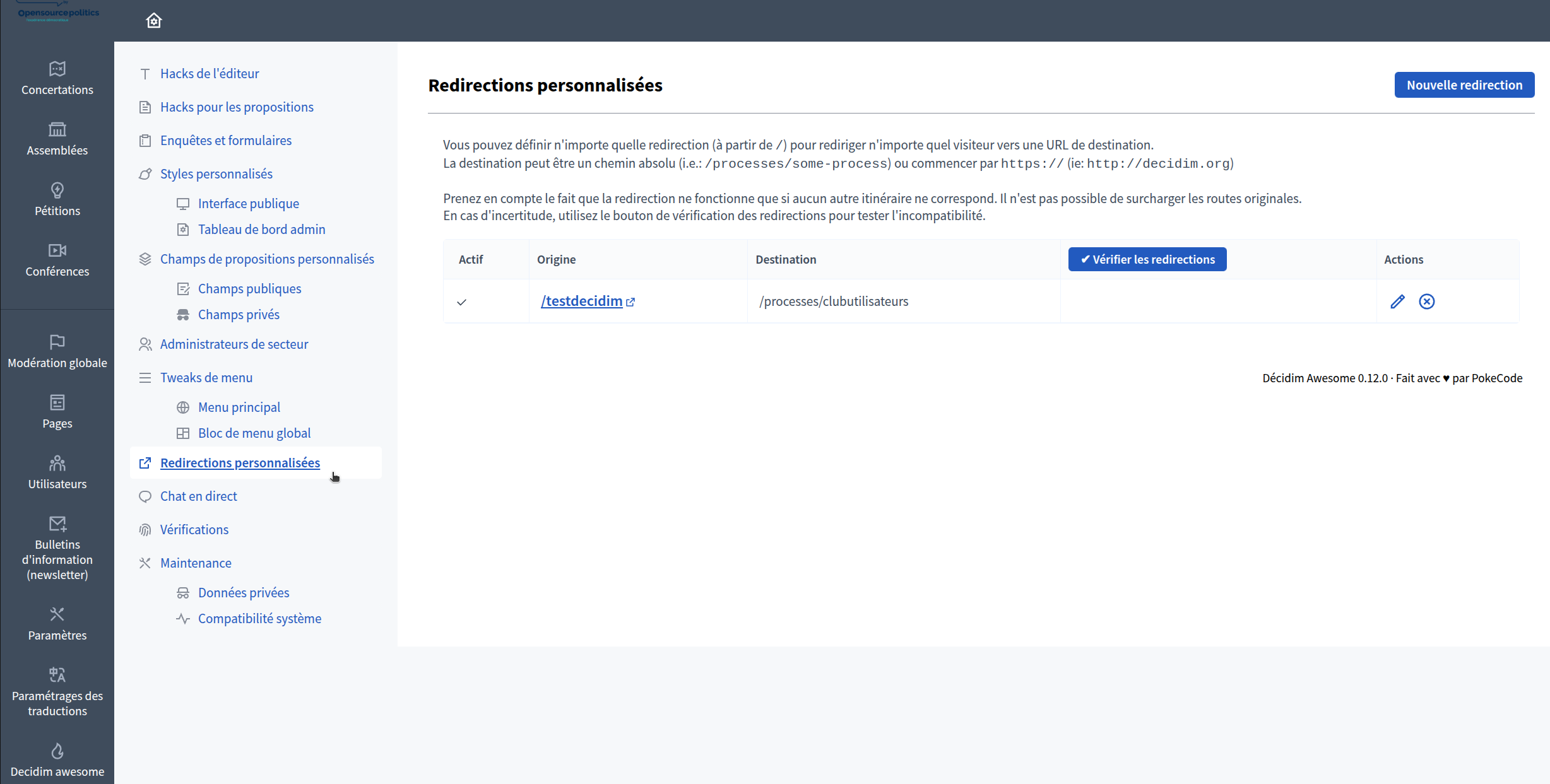Click the home icon in top bar
The width and height of the screenshot is (1550, 784).
[154, 21]
